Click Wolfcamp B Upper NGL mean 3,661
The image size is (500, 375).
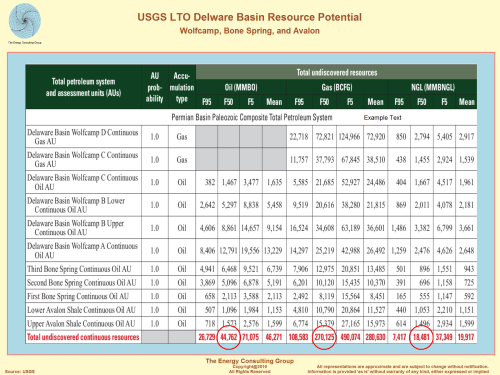pyautogui.click(x=466, y=228)
